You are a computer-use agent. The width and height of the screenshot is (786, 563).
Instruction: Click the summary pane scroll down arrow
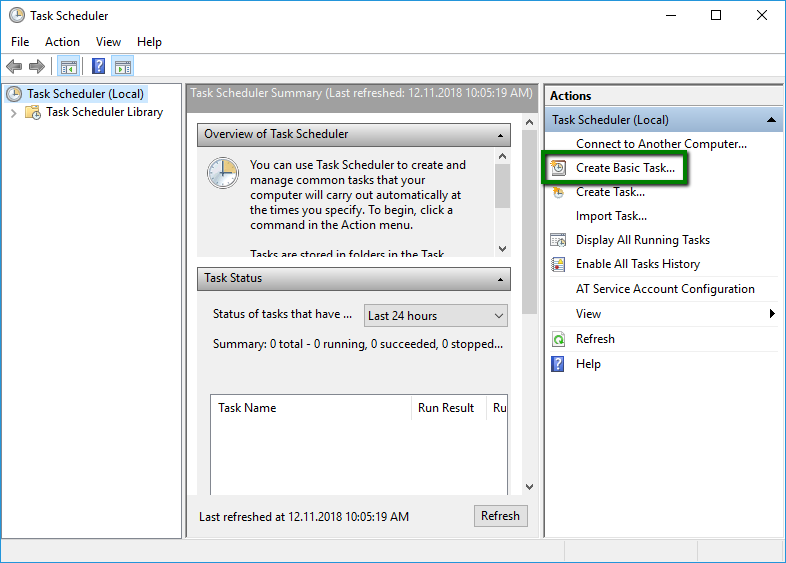tap(529, 487)
